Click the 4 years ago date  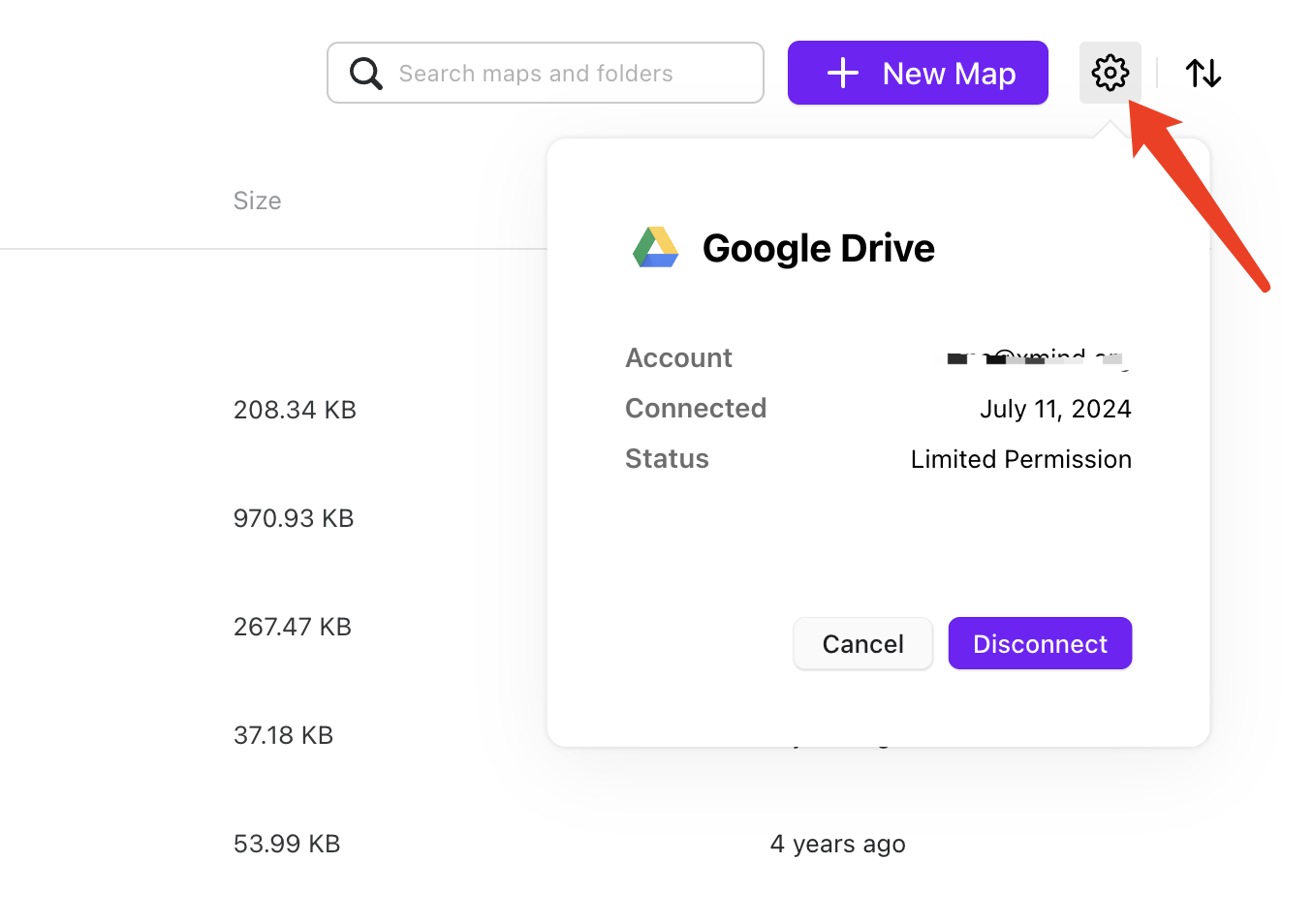[838, 845]
